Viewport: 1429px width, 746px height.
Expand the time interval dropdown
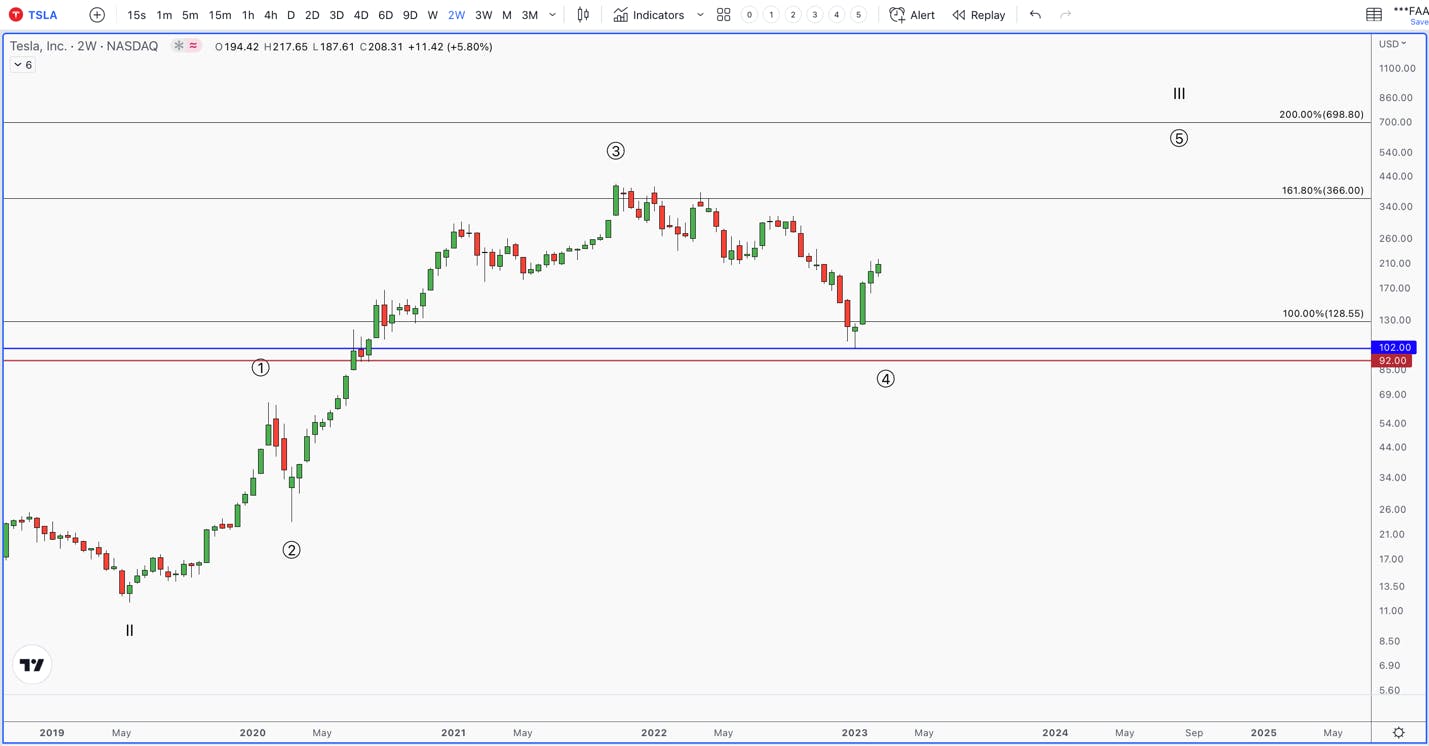[x=553, y=15]
